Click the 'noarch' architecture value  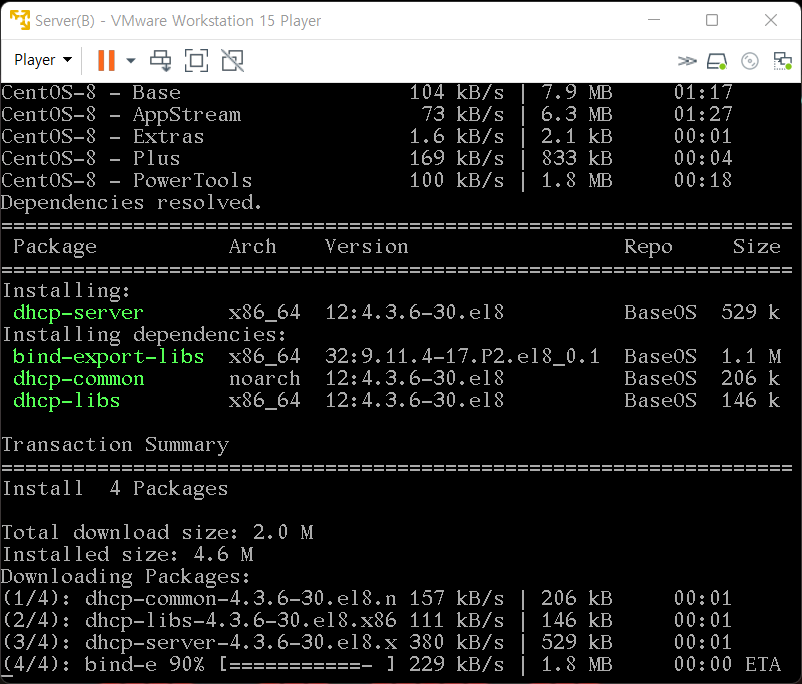(x=264, y=379)
